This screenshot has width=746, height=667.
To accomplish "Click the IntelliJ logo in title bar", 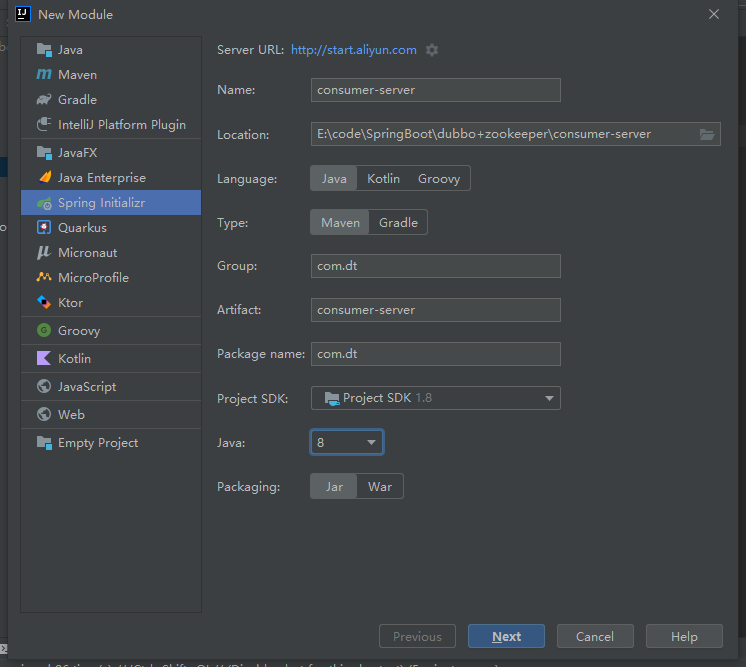I will click(23, 14).
